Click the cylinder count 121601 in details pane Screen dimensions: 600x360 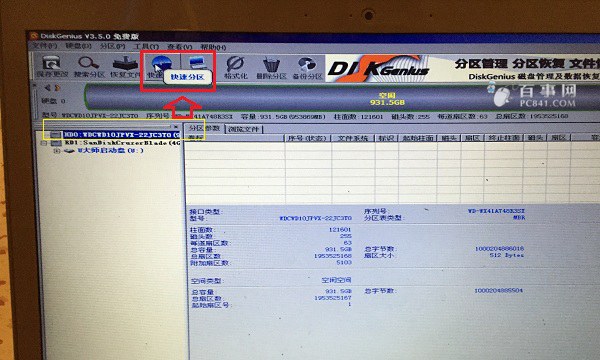(x=340, y=230)
